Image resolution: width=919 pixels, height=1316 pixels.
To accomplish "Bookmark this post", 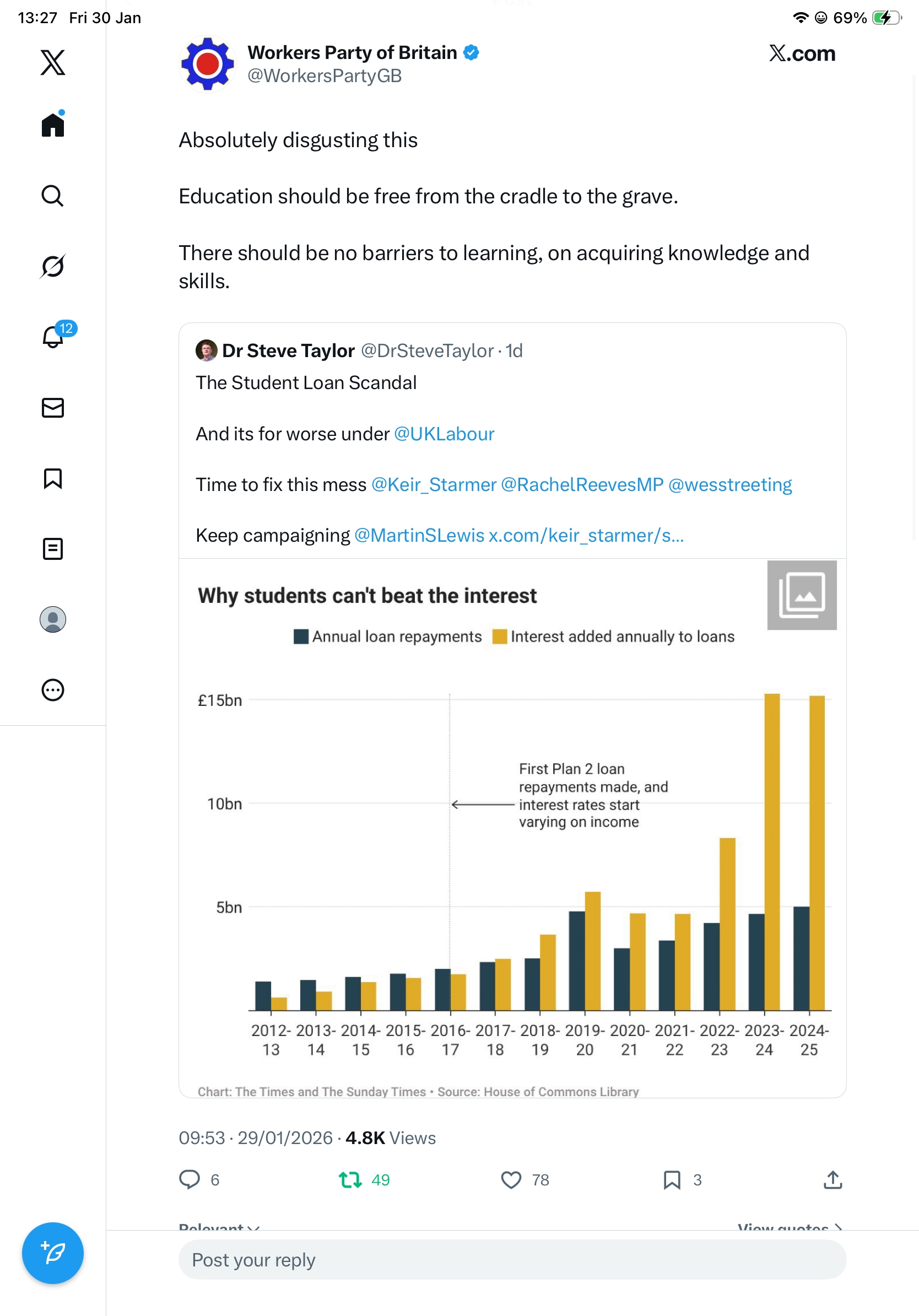I will [x=672, y=1179].
